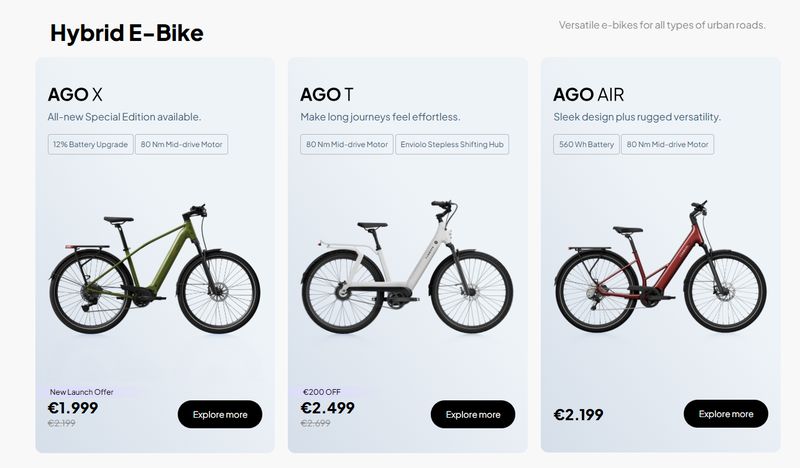Click the €200 OFF badge
Viewport: 800px width, 468px height.
(323, 392)
